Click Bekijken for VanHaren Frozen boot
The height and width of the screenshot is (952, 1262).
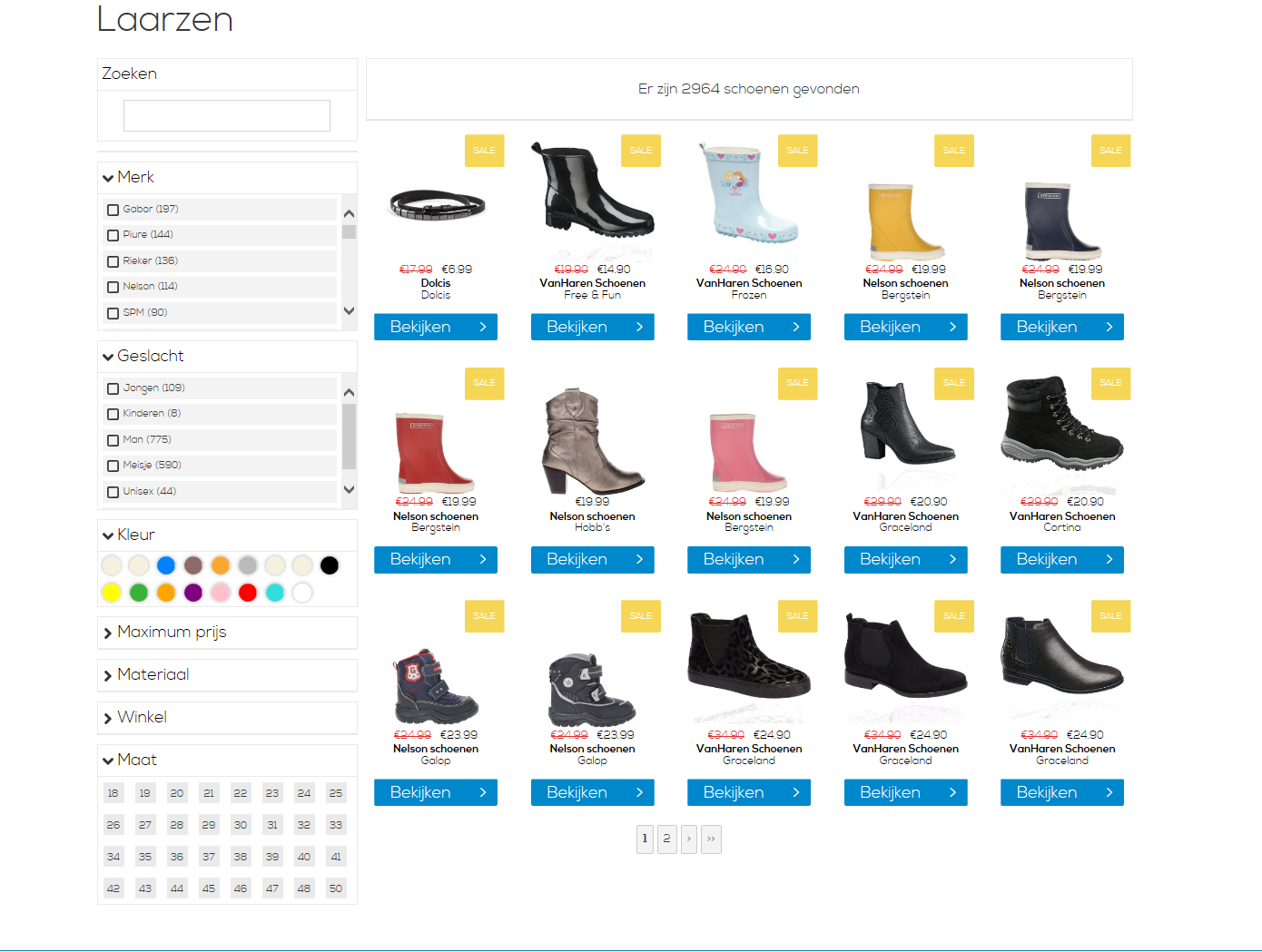[x=749, y=327]
